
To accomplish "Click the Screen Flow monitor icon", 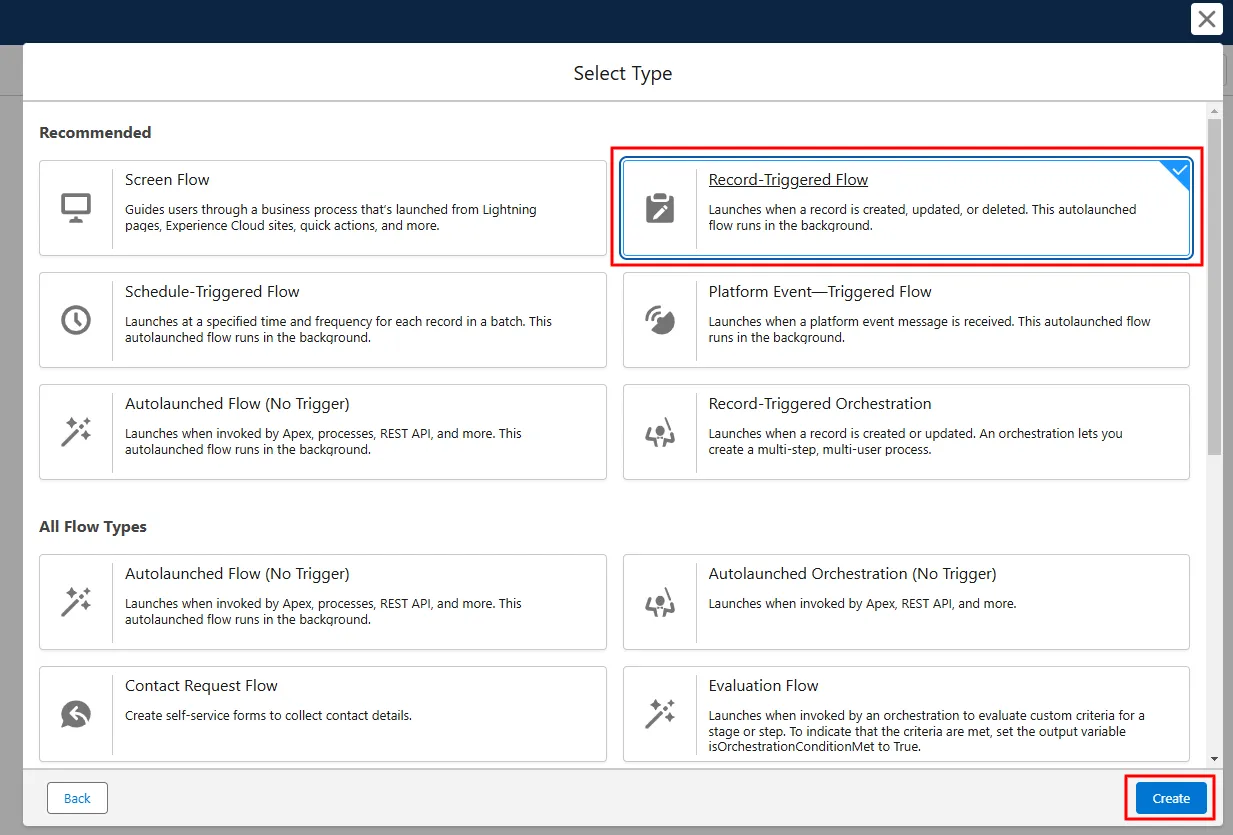I will (77, 207).
